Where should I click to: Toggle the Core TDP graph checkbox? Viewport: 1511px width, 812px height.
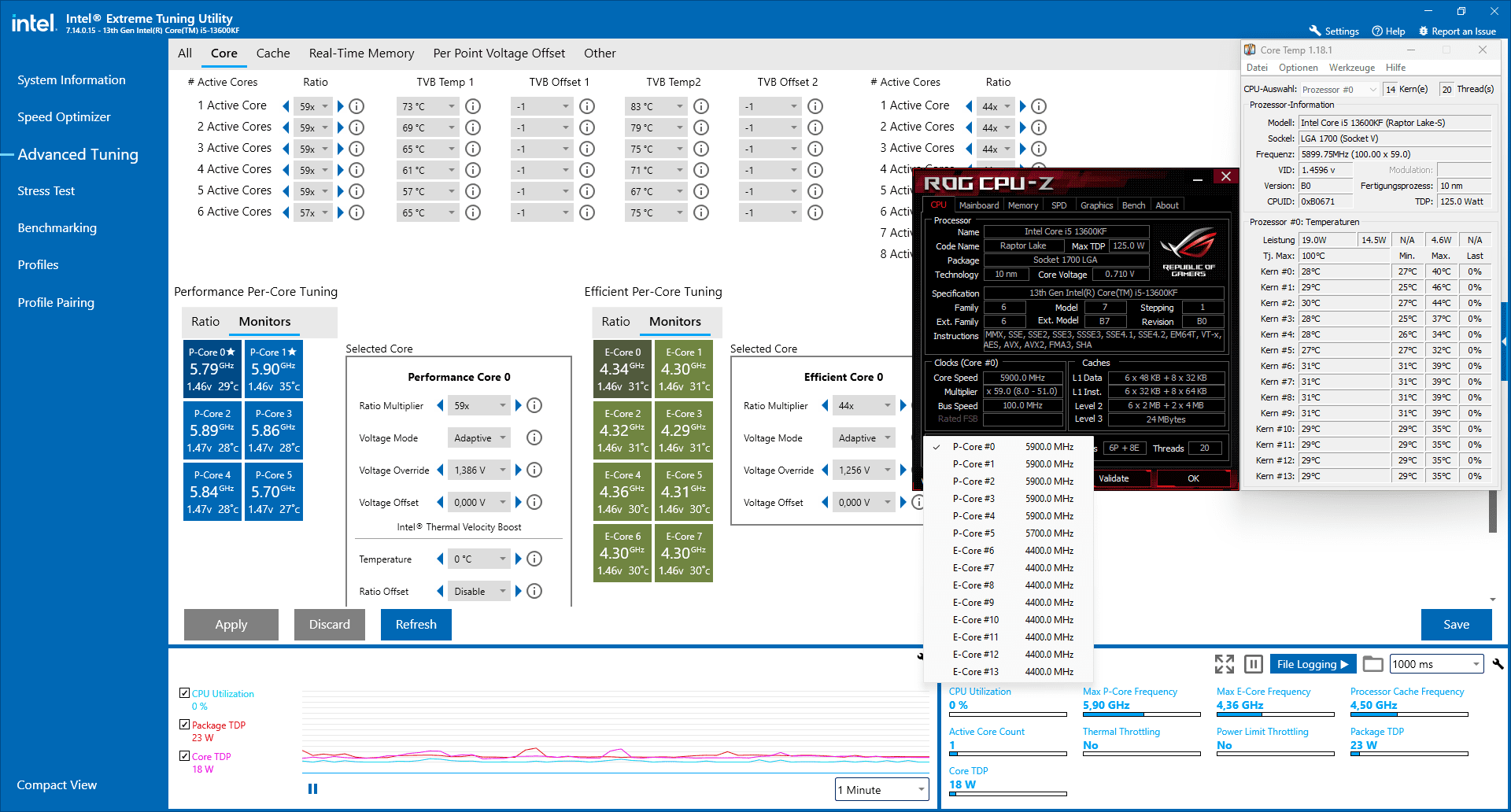[184, 756]
